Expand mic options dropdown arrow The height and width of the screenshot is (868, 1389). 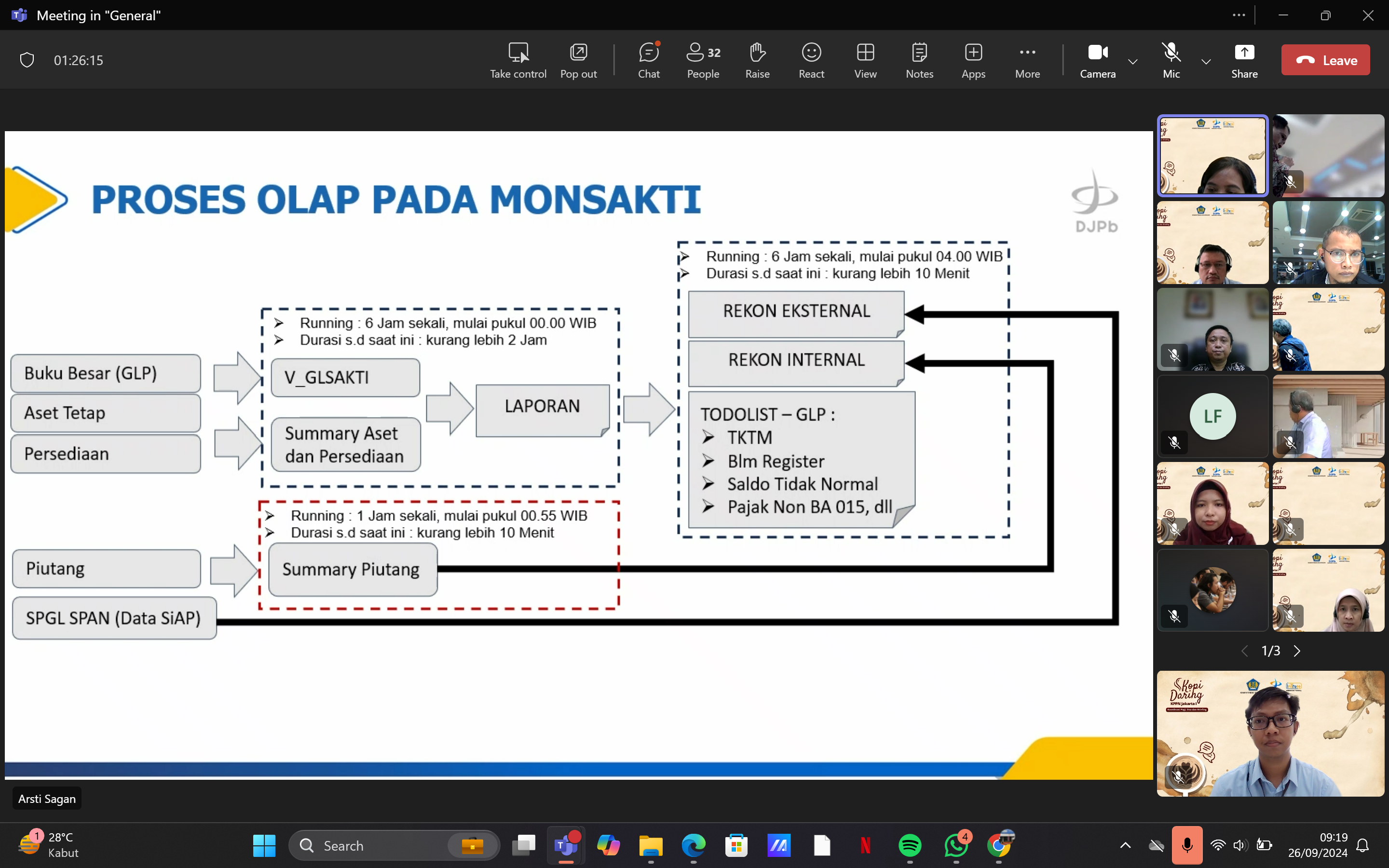pos(1206,61)
